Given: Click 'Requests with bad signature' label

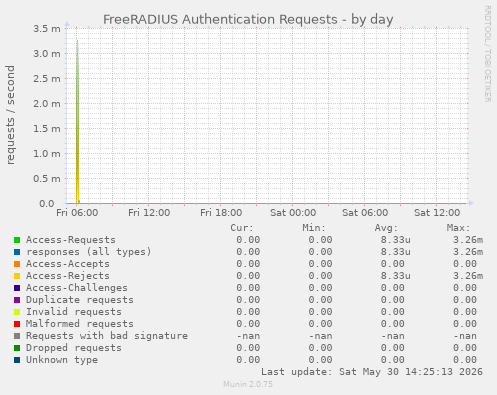Looking at the screenshot, I should tap(107, 336).
